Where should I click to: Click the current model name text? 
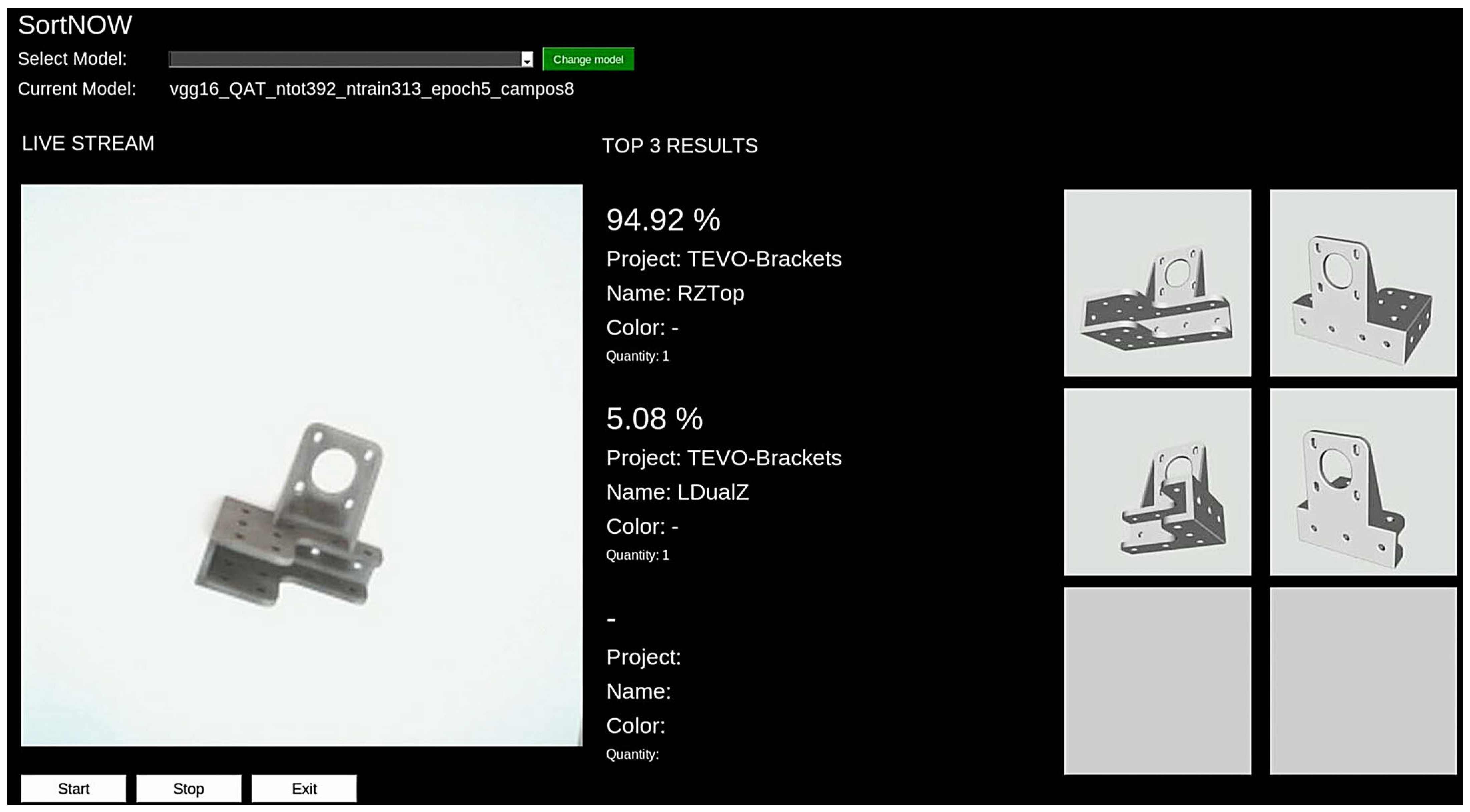371,89
